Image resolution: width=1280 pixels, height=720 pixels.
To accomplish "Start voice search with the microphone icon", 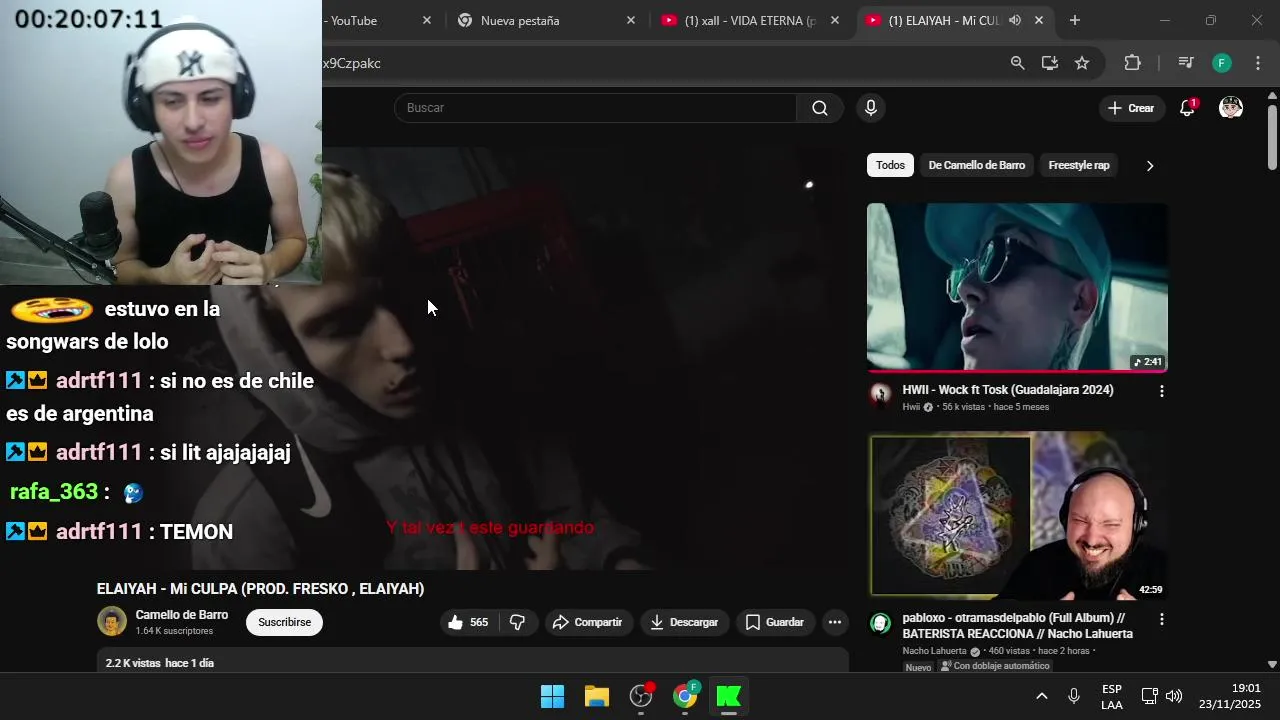I will pos(871,108).
